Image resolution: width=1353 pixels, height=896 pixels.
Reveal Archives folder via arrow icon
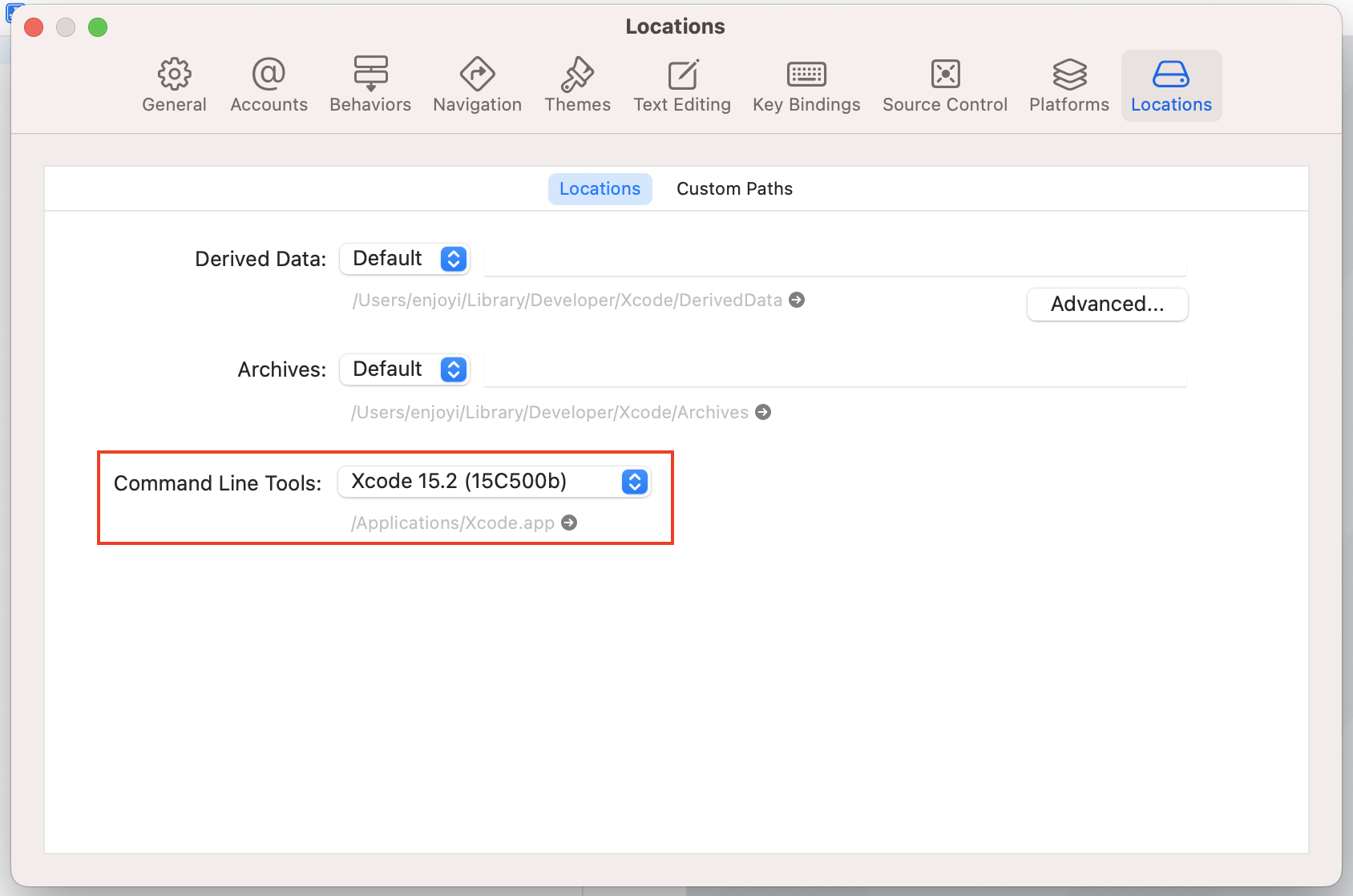coord(763,412)
